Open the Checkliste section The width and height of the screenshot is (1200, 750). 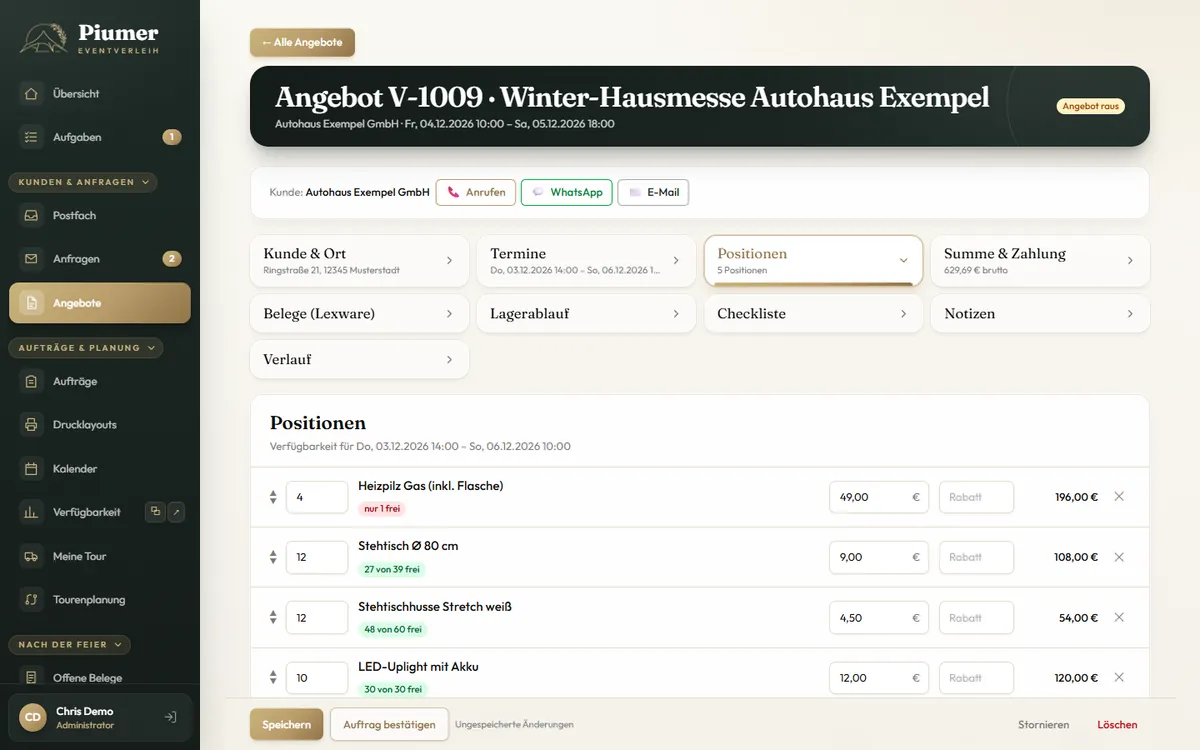coord(813,314)
